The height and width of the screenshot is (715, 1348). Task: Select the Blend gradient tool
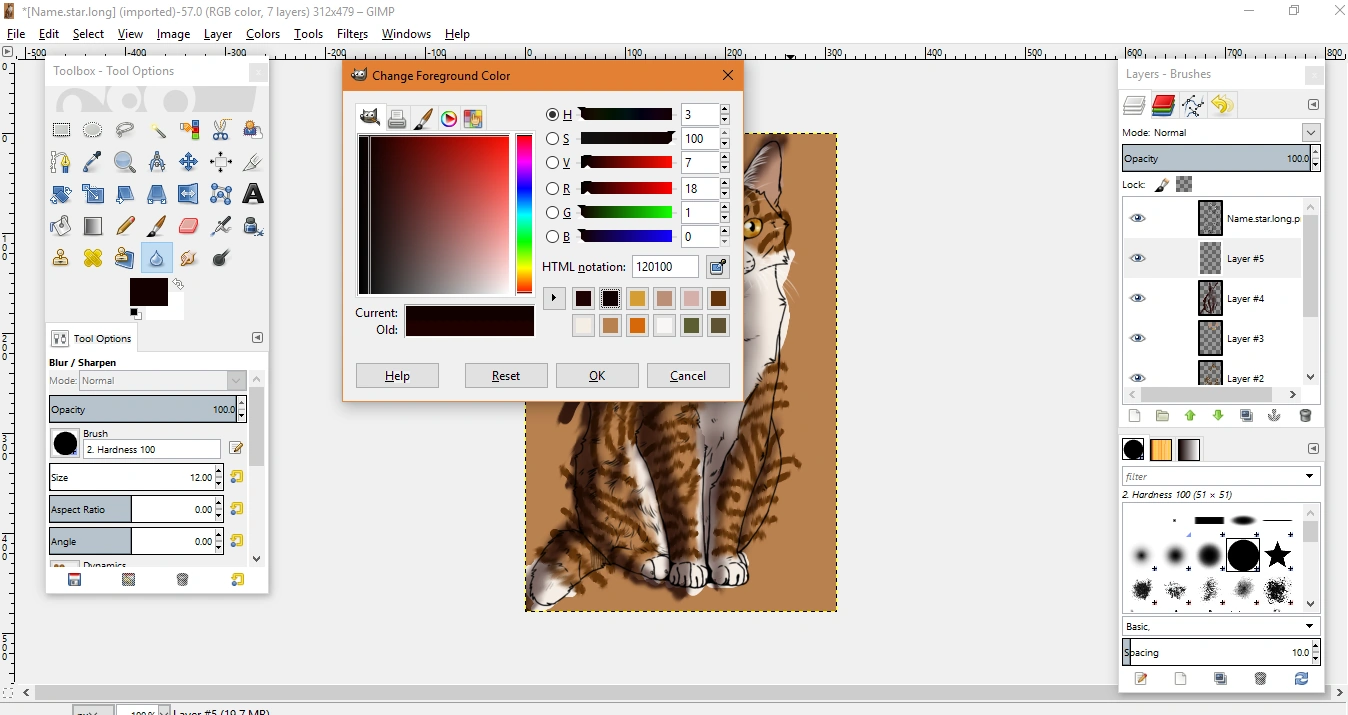(x=93, y=226)
